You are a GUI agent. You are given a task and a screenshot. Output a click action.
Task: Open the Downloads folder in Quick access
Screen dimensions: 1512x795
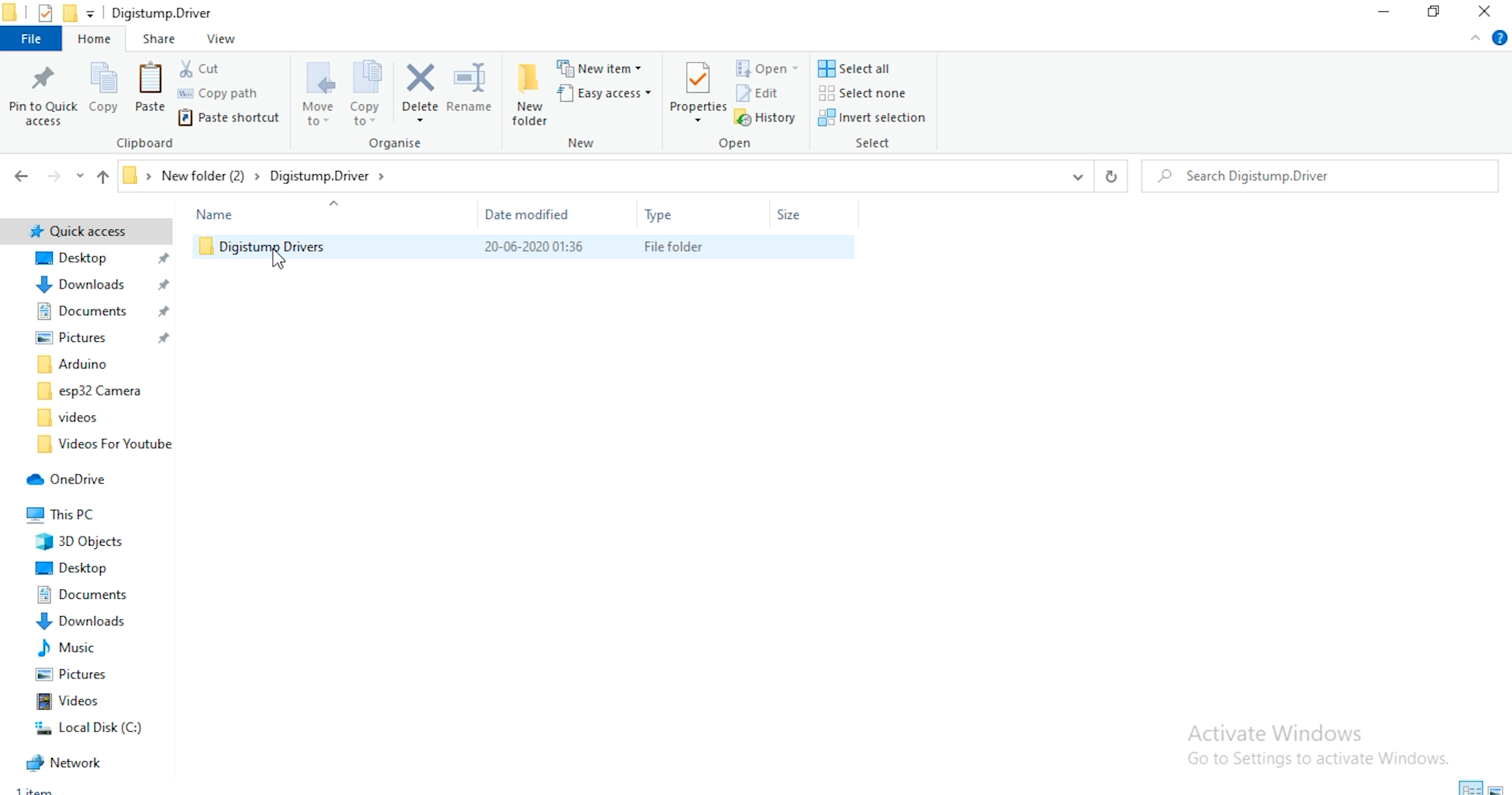(x=91, y=284)
